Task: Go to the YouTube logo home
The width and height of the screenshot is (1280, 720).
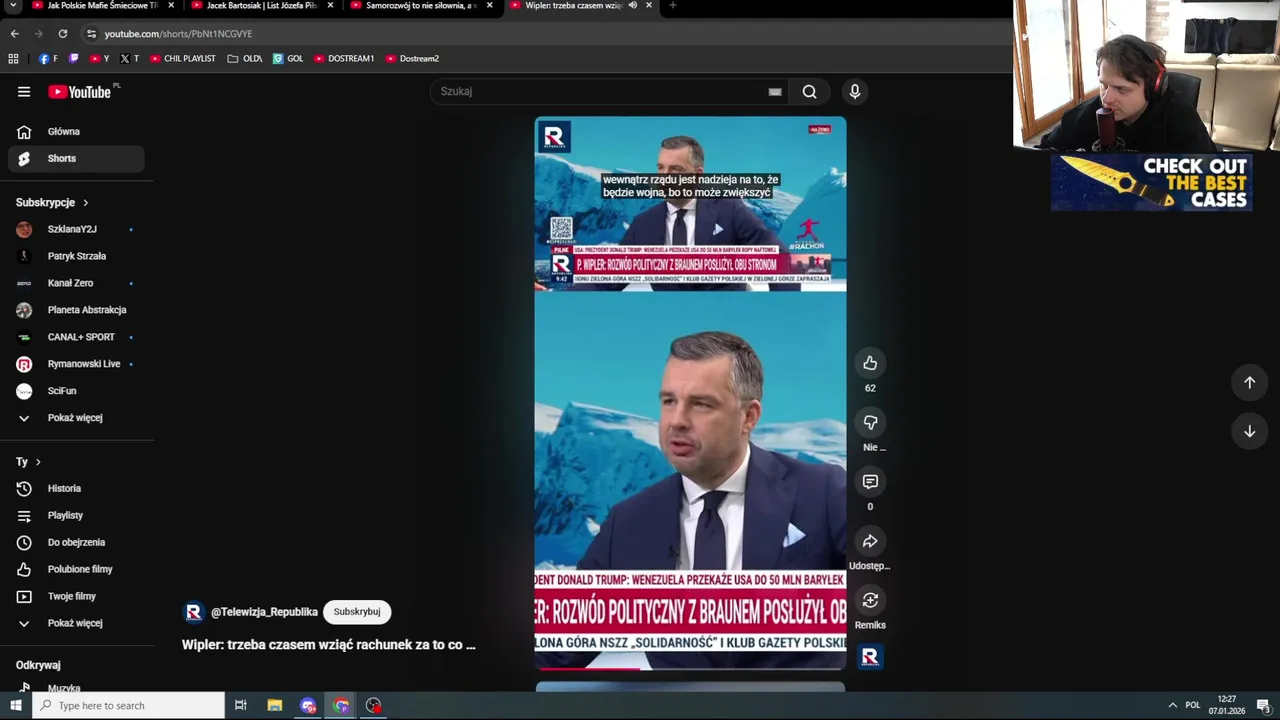Action: [80, 92]
